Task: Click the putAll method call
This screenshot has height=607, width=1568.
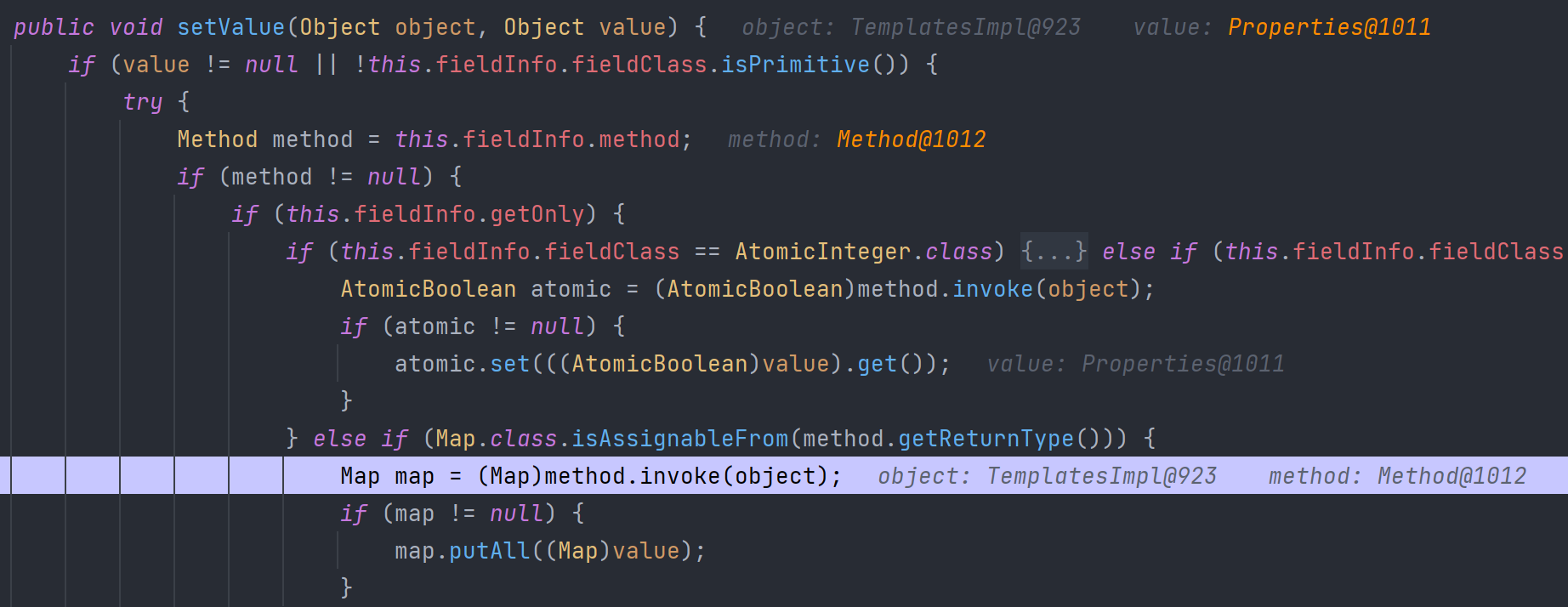Action: (x=489, y=551)
